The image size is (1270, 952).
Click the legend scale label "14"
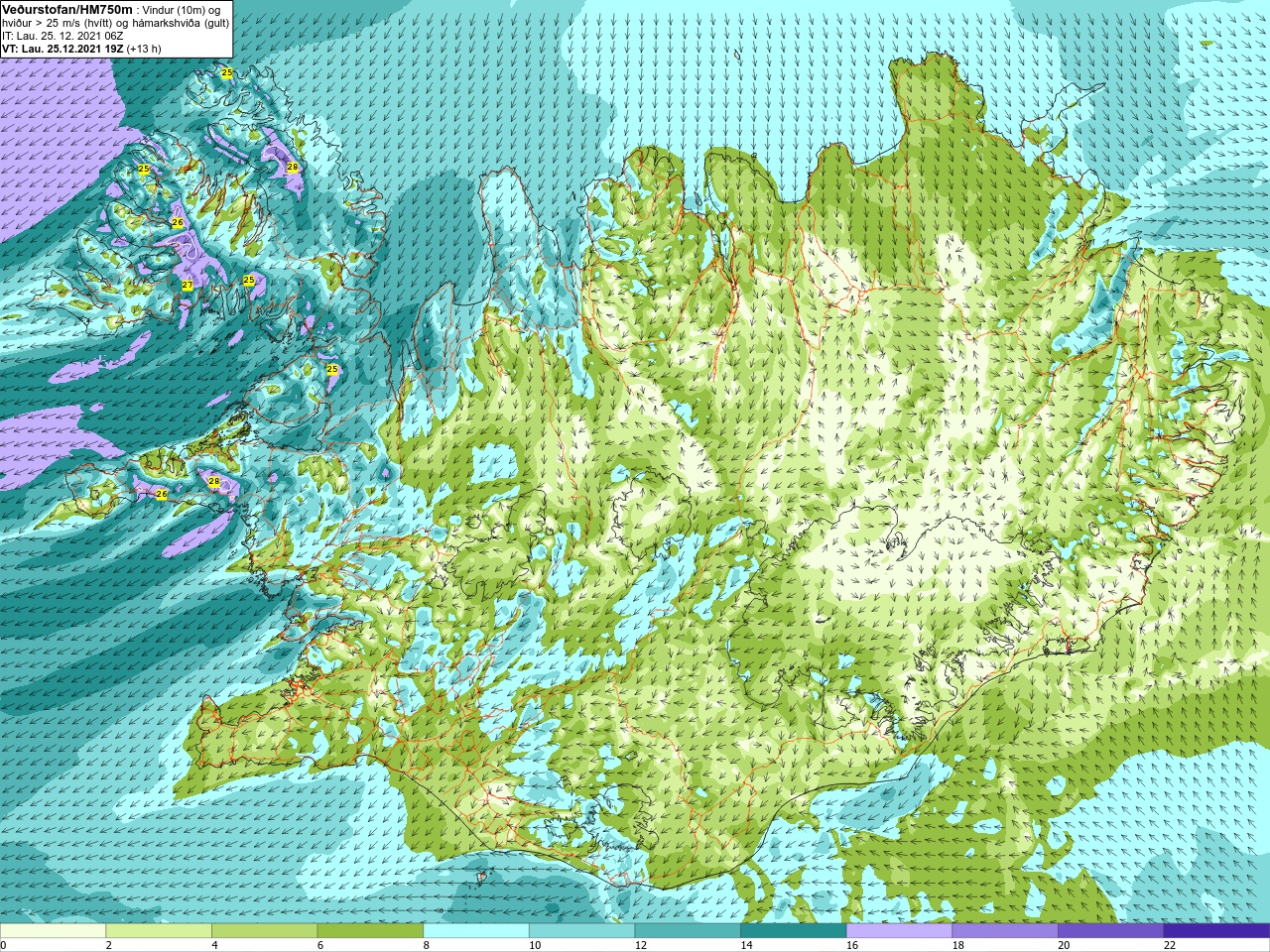click(747, 945)
